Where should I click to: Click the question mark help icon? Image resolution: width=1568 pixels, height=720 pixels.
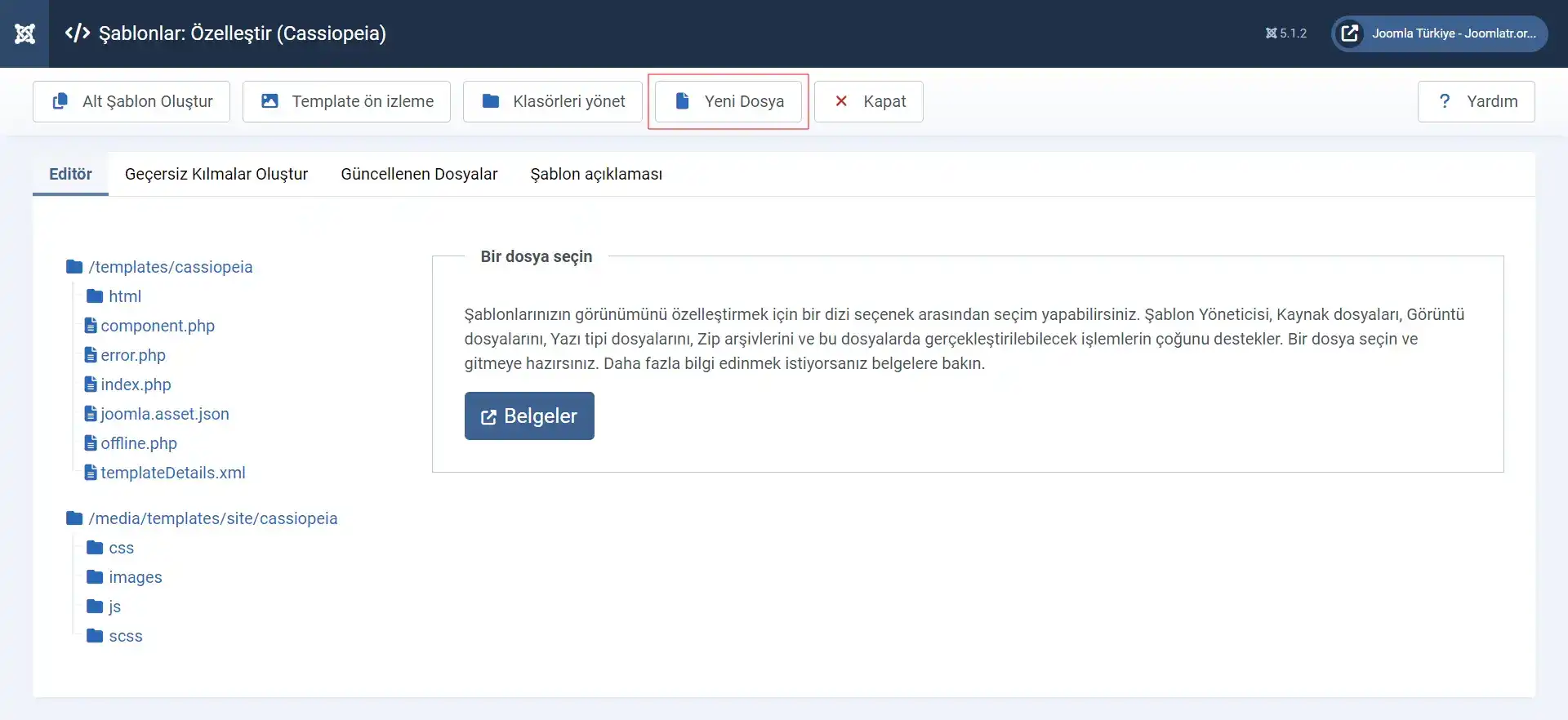click(x=1445, y=101)
